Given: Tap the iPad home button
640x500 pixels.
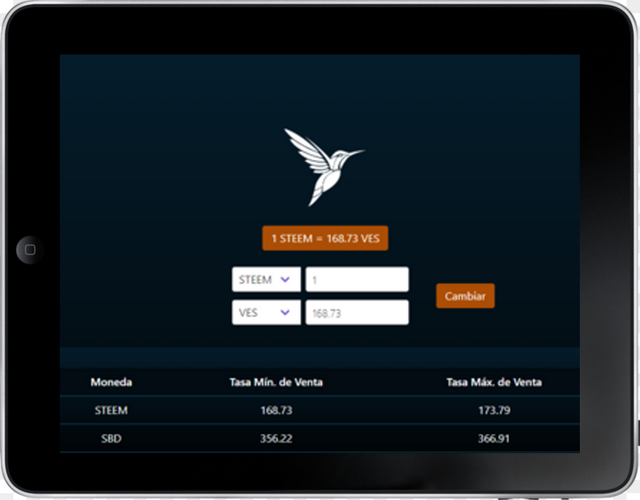Looking at the screenshot, I should (x=30, y=250).
